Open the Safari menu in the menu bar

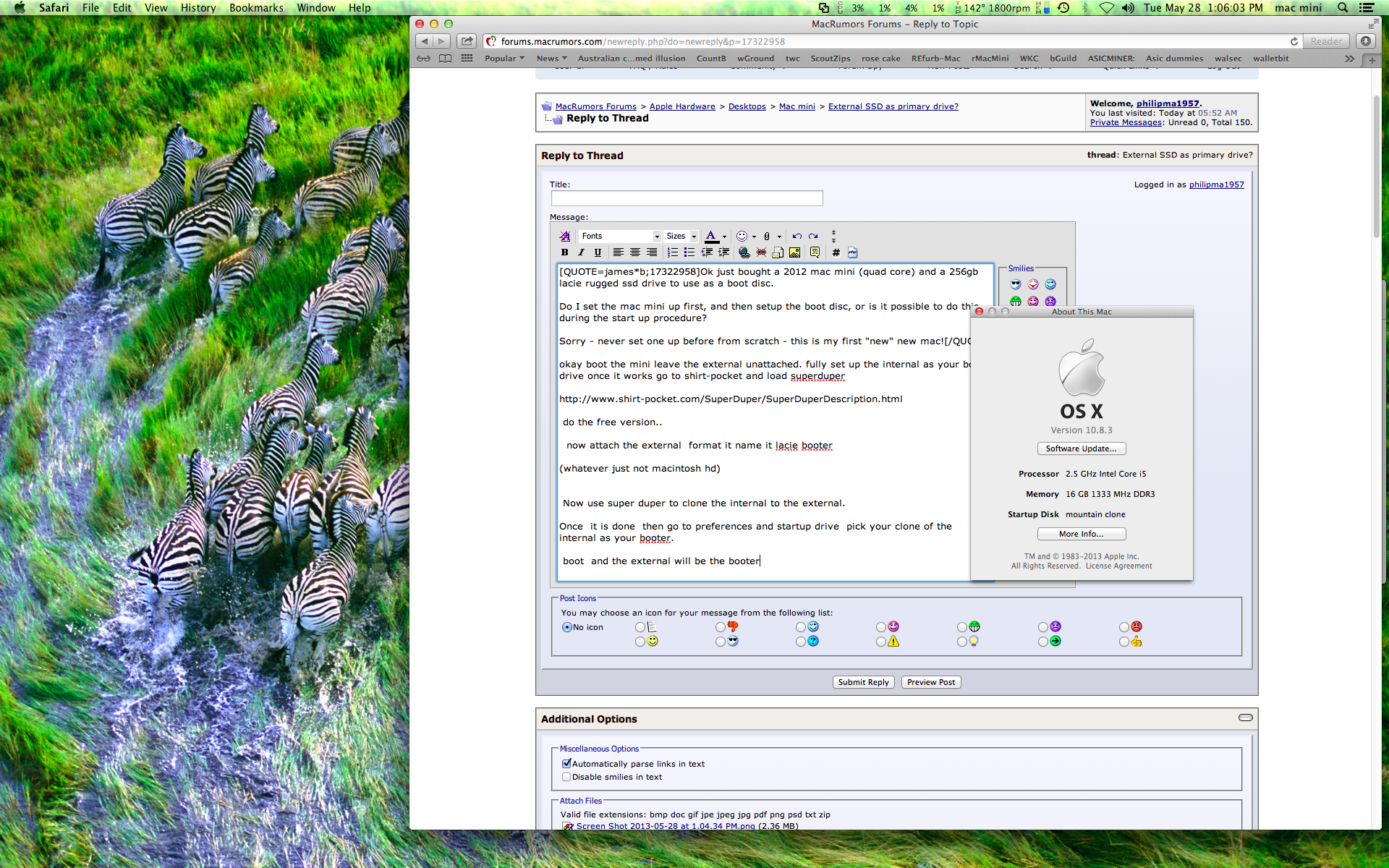[x=54, y=8]
